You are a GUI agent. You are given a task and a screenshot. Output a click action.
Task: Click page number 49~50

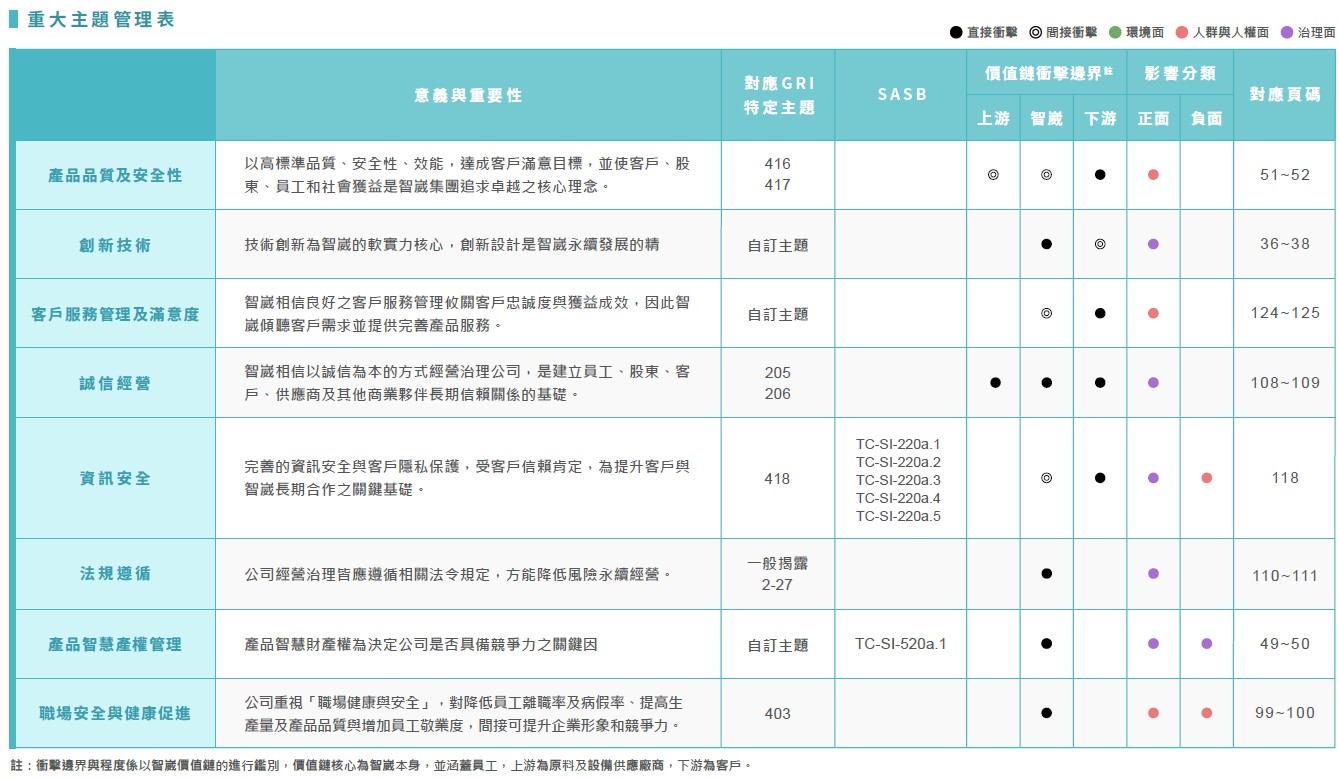point(1285,644)
